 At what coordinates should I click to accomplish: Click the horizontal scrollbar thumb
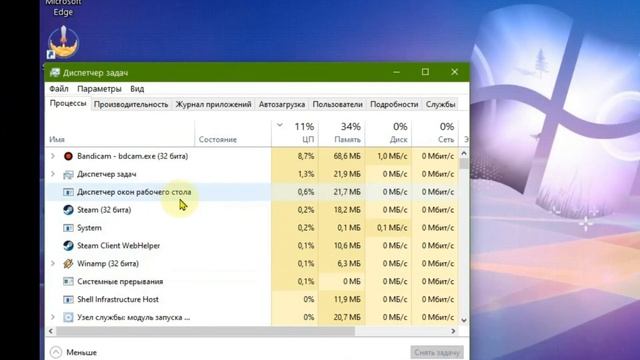click(x=205, y=331)
